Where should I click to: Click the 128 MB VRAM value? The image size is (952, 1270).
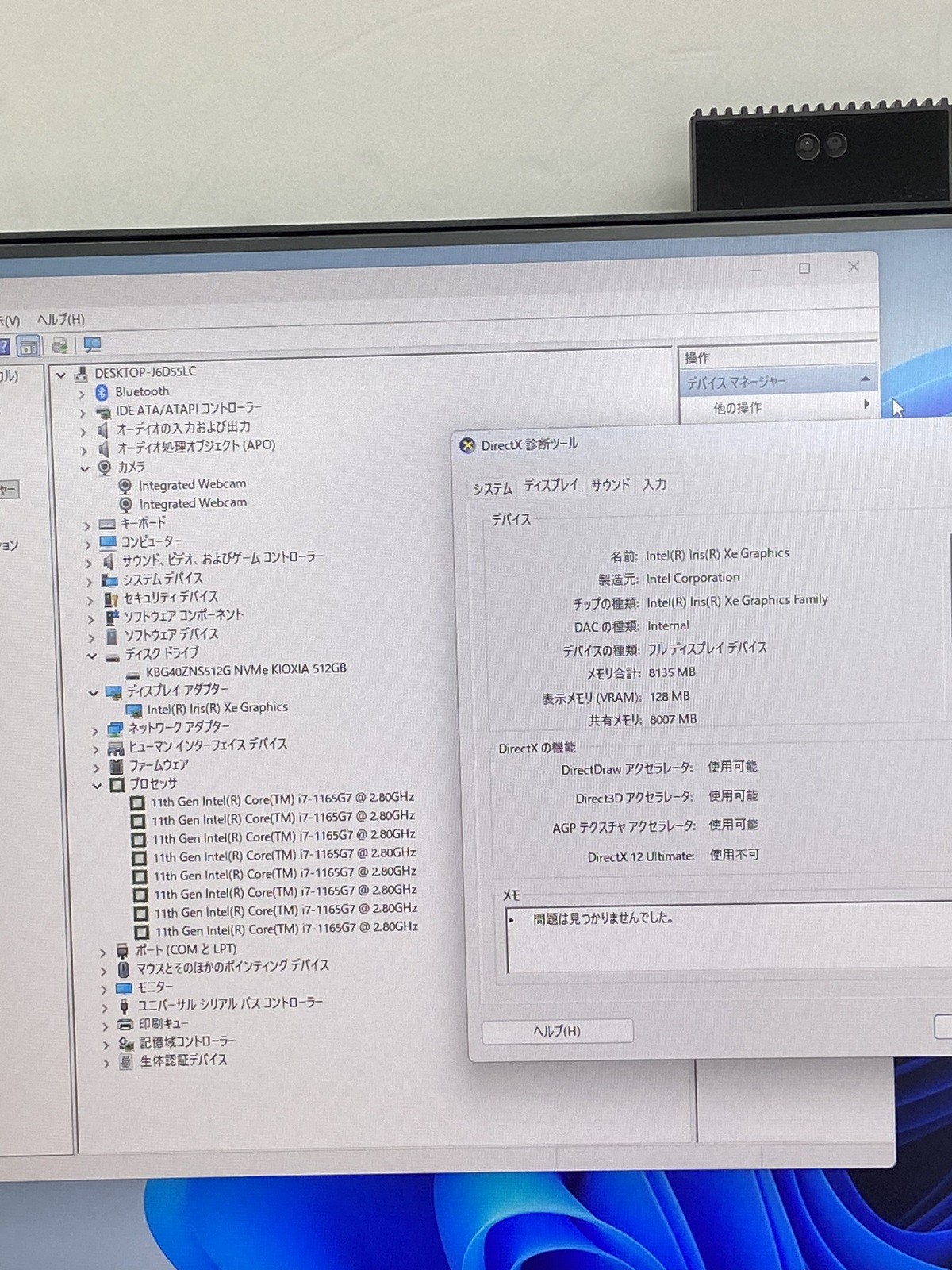tap(669, 696)
